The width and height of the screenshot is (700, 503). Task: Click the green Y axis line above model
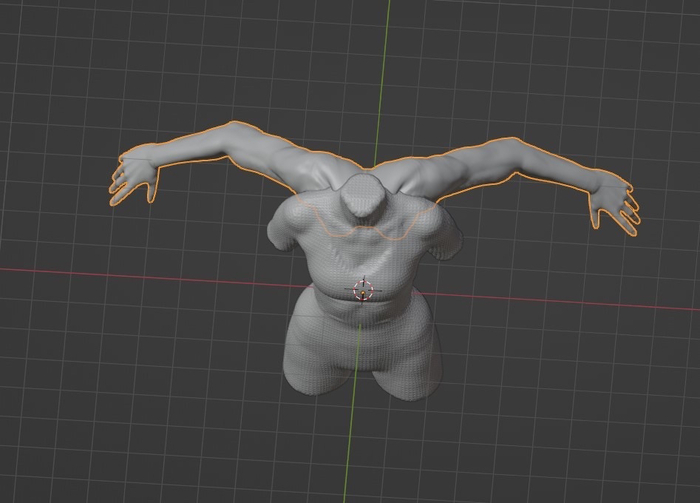(386, 60)
